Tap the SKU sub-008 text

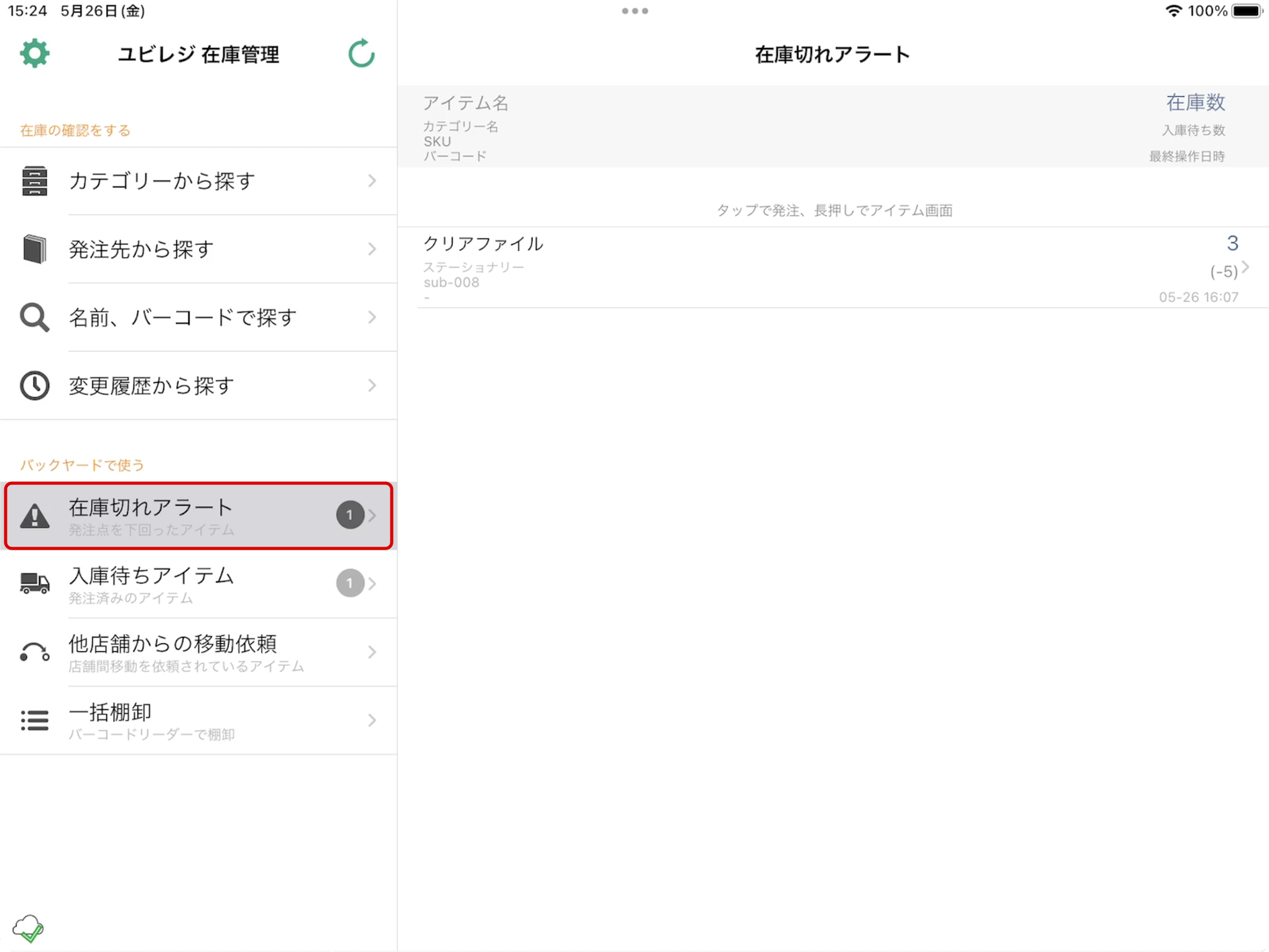click(451, 282)
